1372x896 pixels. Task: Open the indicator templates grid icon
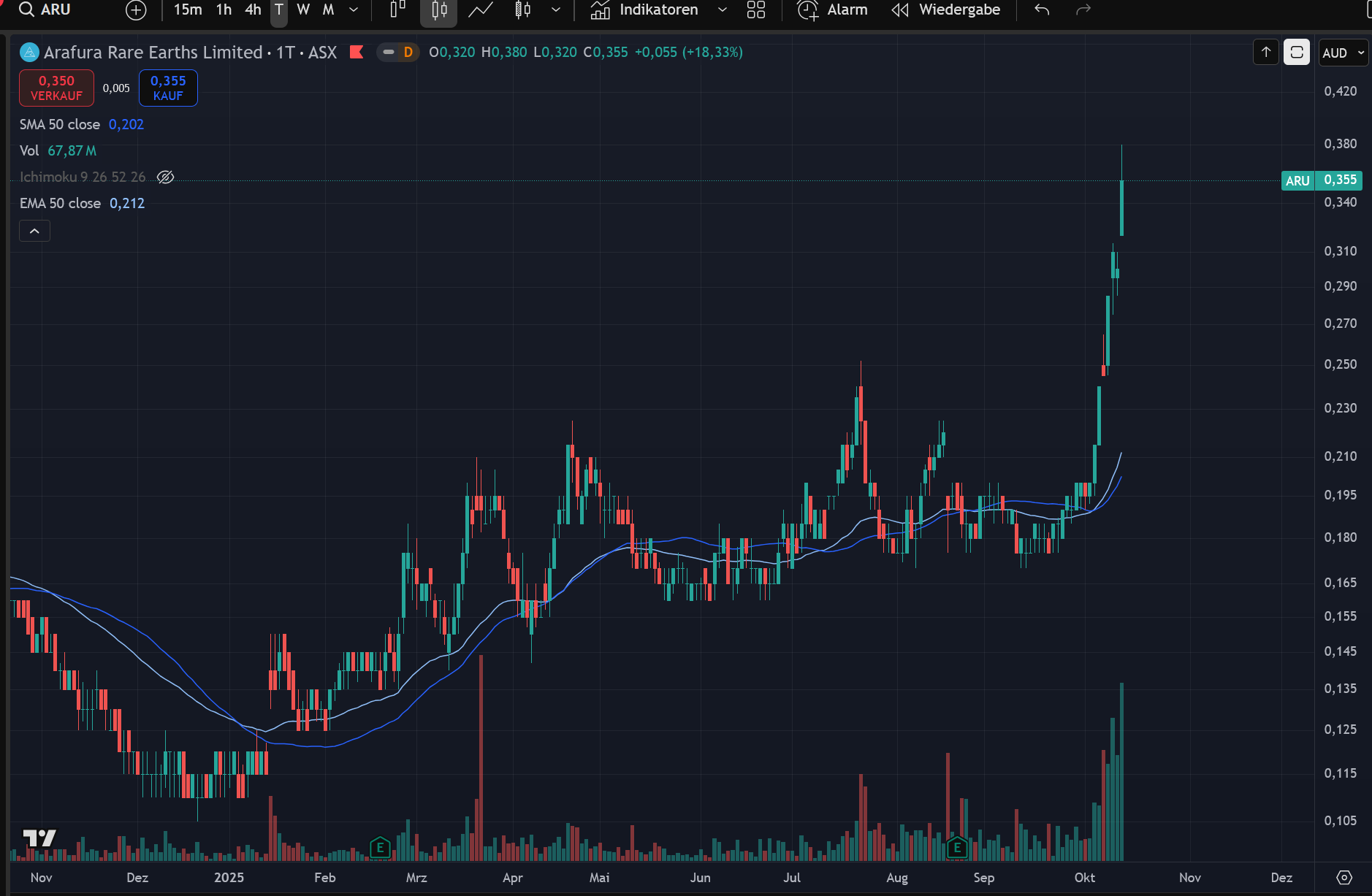tap(756, 9)
